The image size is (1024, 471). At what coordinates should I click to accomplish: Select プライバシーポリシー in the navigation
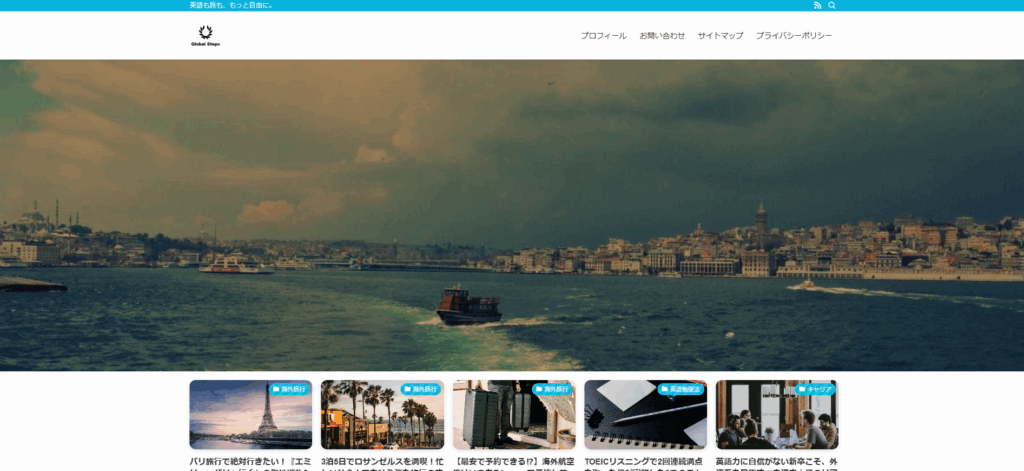(794, 36)
